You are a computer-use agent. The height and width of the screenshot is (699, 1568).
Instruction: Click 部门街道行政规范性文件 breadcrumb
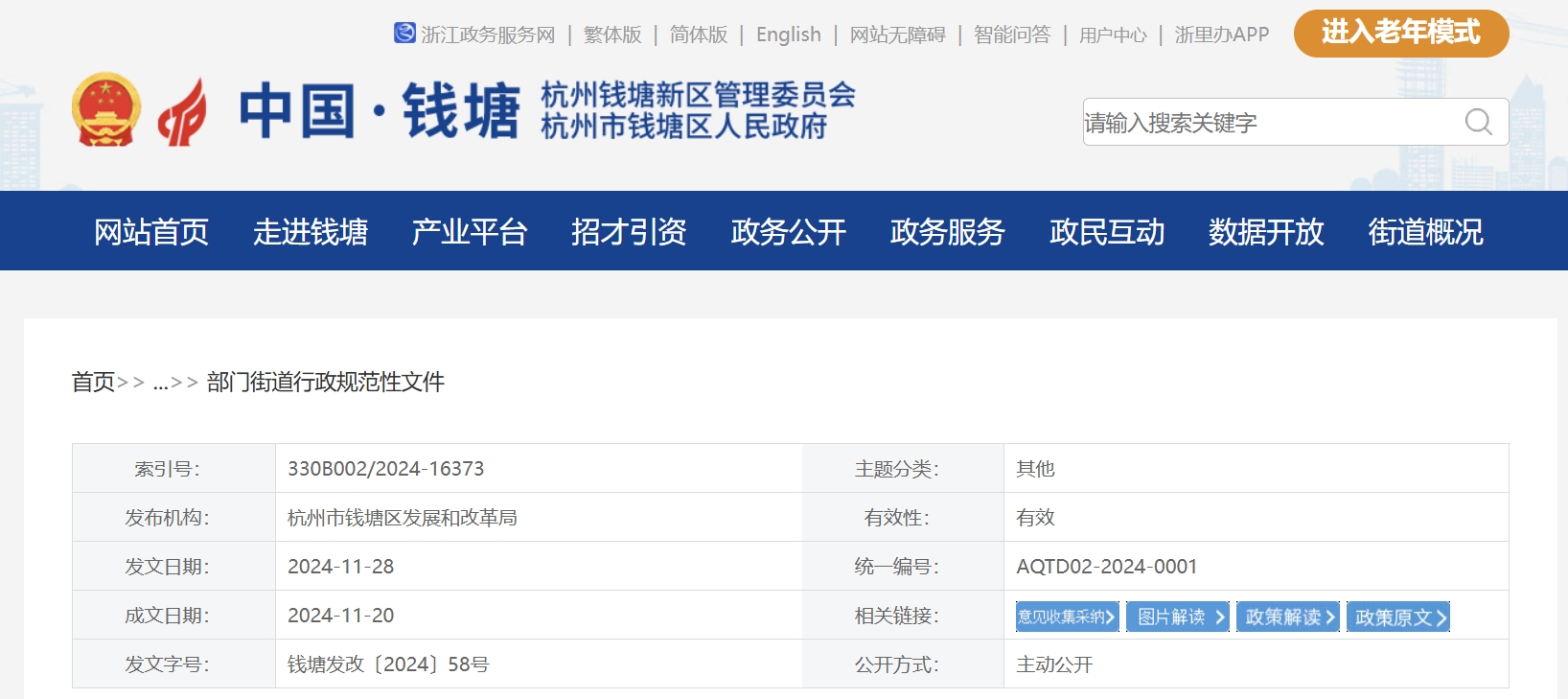326,382
